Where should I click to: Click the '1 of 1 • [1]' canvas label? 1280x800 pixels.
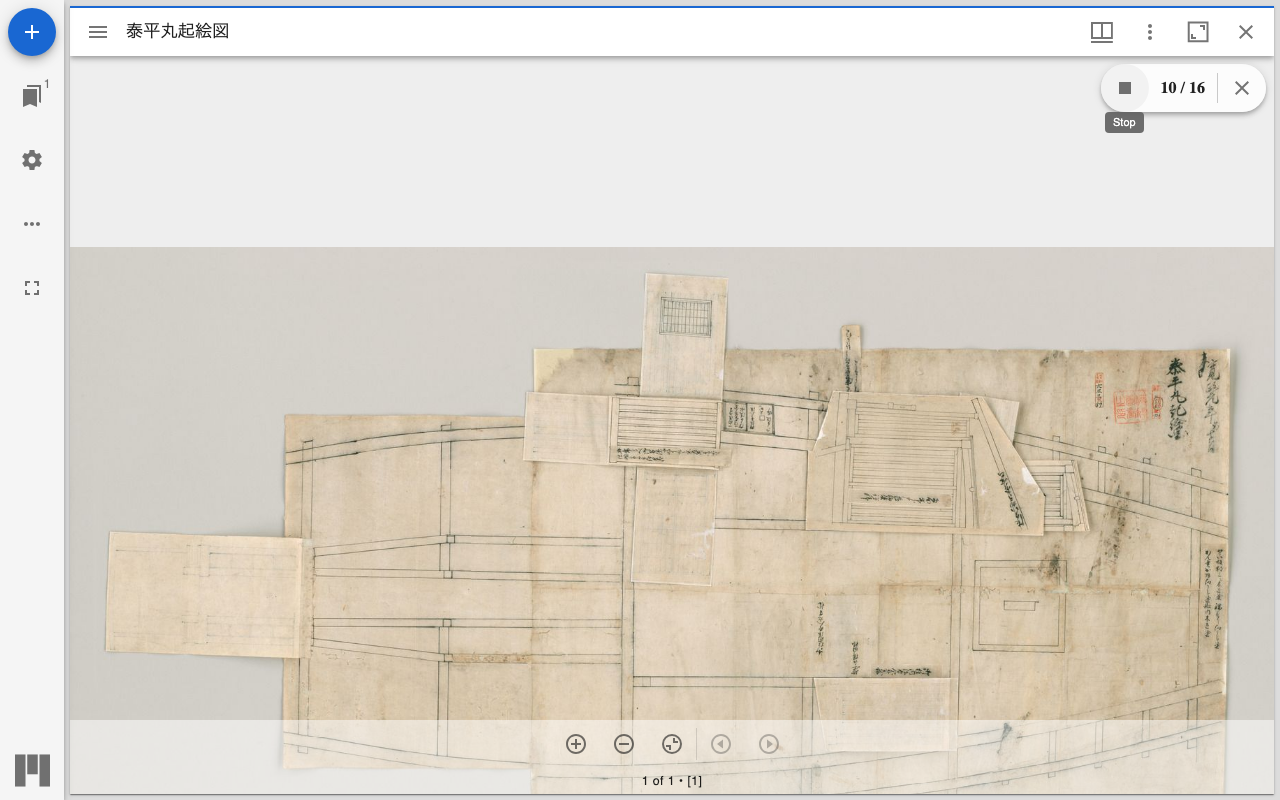coord(672,781)
